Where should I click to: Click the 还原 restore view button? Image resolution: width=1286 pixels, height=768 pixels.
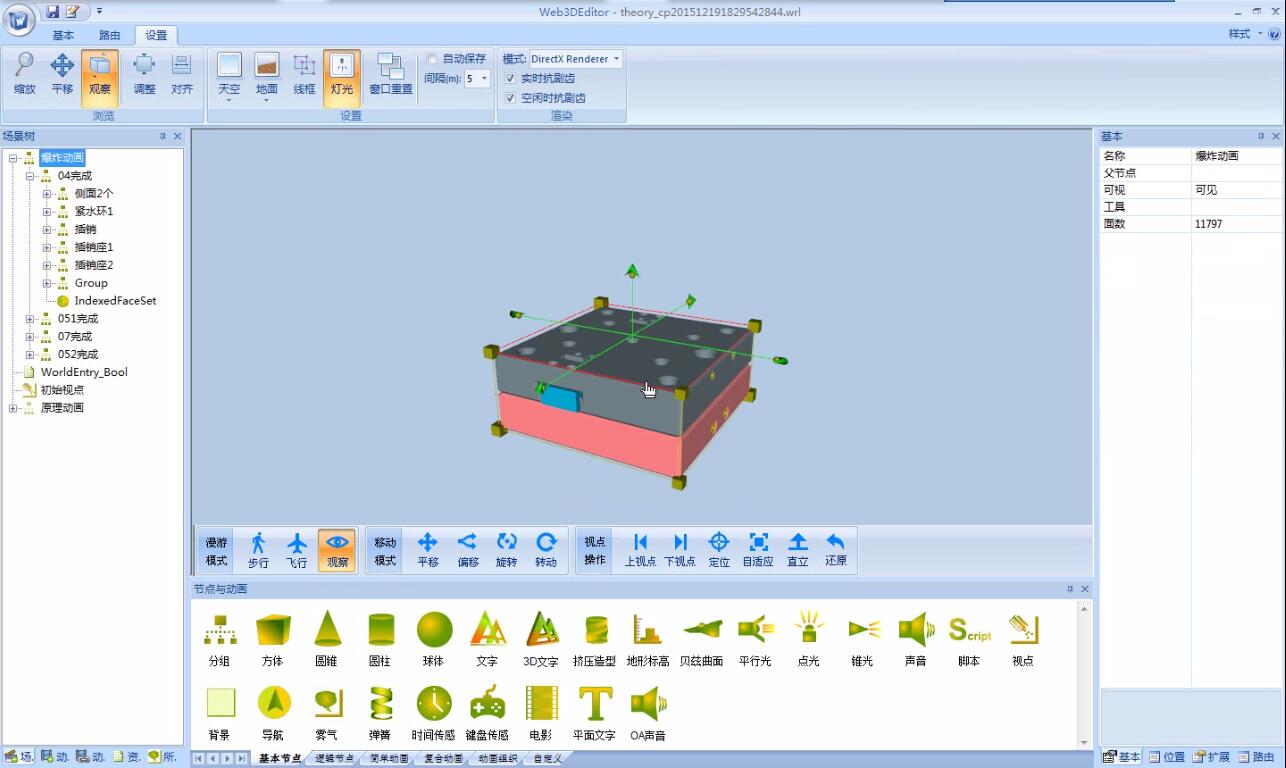point(836,550)
